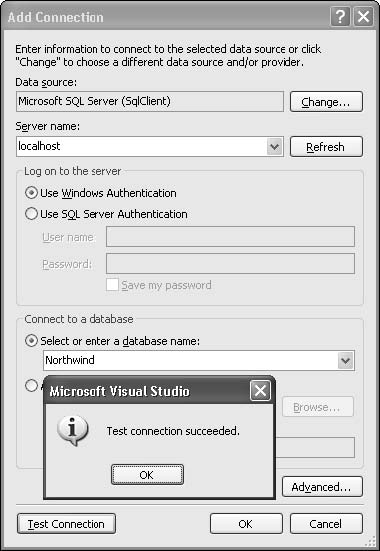380x551 pixels.
Task: Confirm Add Connection dialog with OK
Action: 246,524
